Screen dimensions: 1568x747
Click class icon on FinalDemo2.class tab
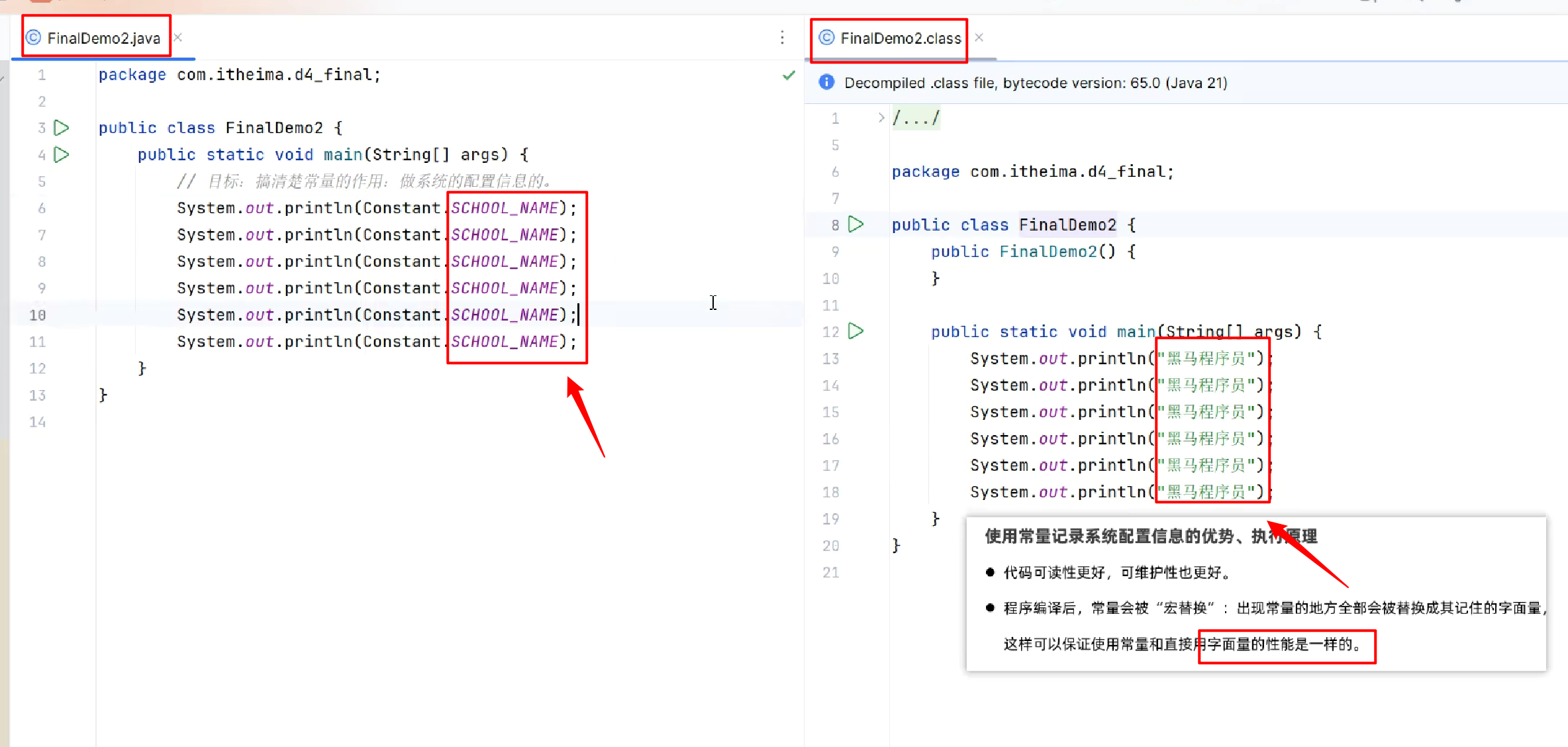click(x=826, y=38)
